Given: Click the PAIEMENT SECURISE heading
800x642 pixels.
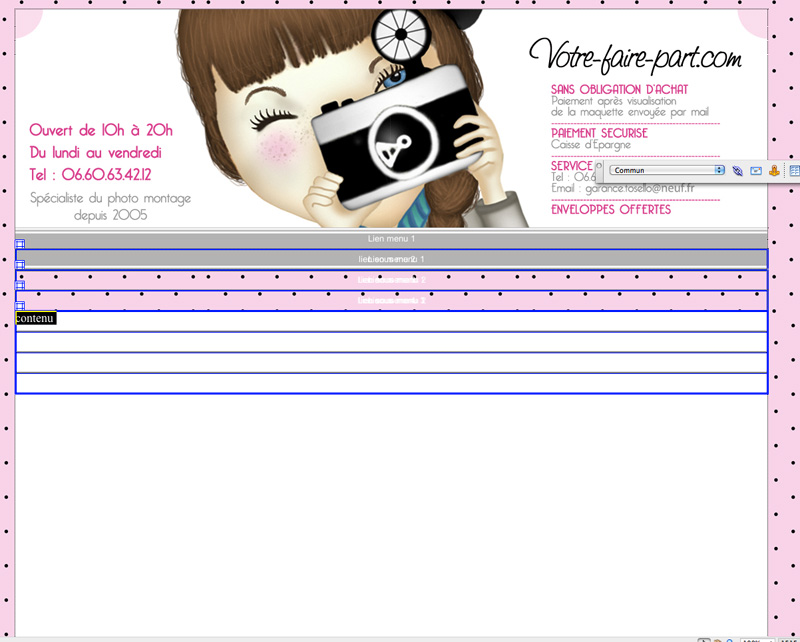Looking at the screenshot, I should [x=599, y=133].
